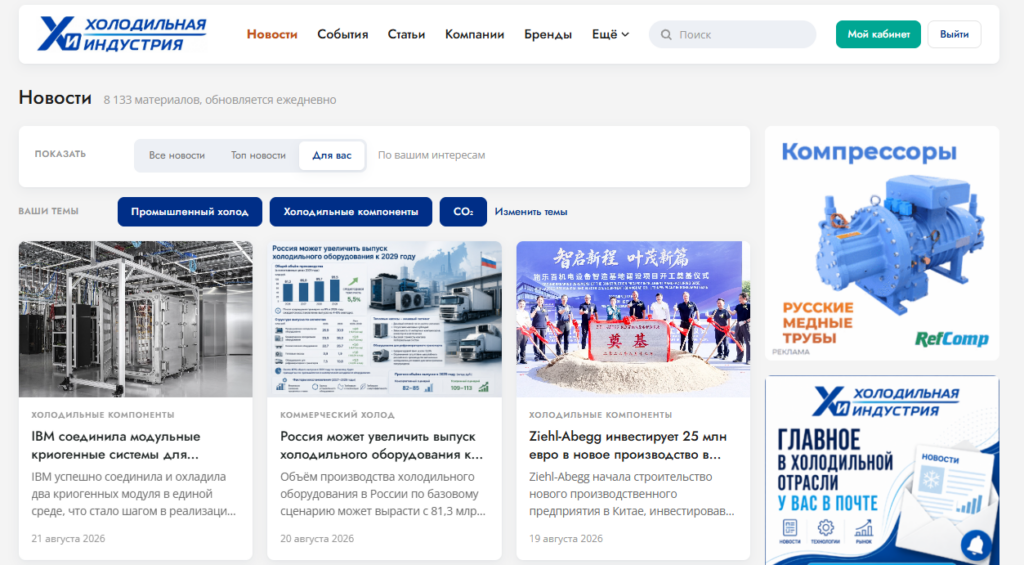Switch to the Все новости filter

click(x=177, y=155)
